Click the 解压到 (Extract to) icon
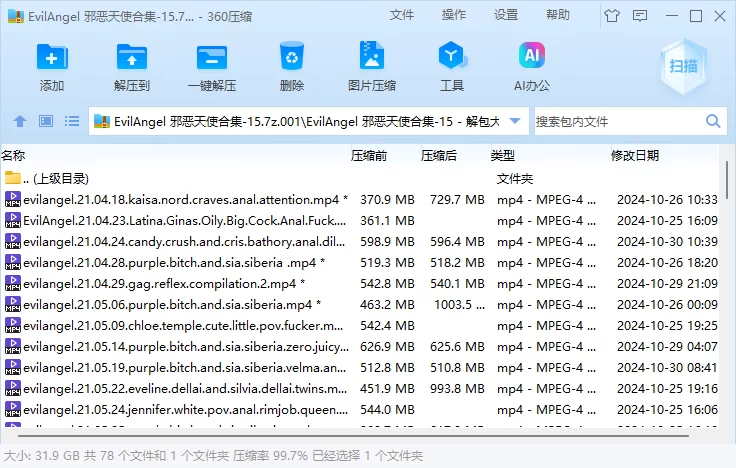The width and height of the screenshot is (736, 468). click(x=132, y=57)
